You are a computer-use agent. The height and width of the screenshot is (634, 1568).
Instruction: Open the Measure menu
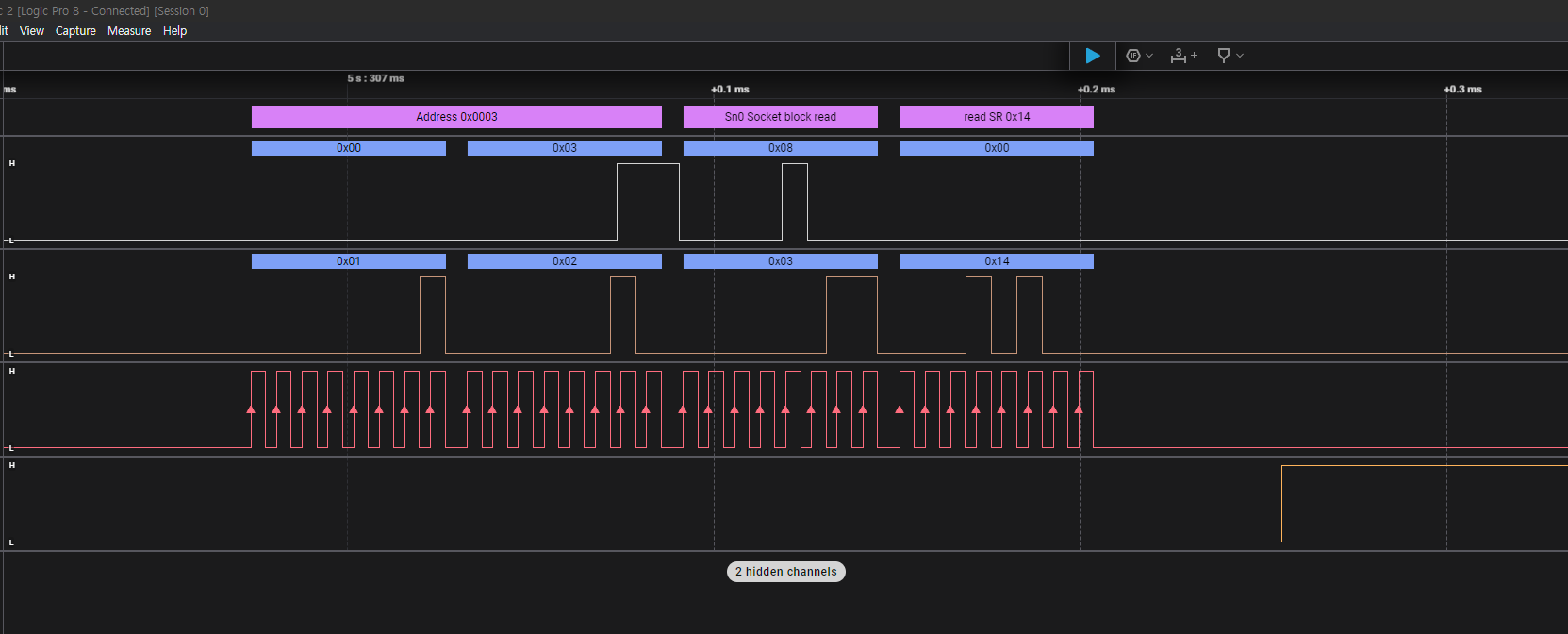129,31
